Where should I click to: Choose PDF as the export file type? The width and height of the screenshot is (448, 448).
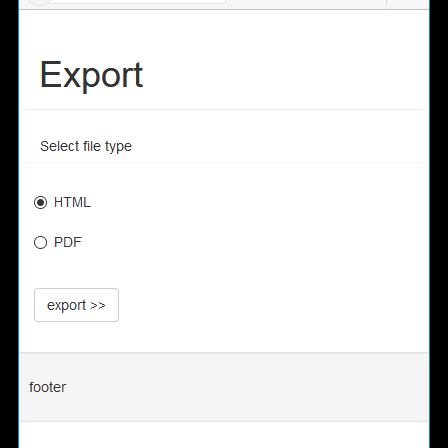click(40, 242)
